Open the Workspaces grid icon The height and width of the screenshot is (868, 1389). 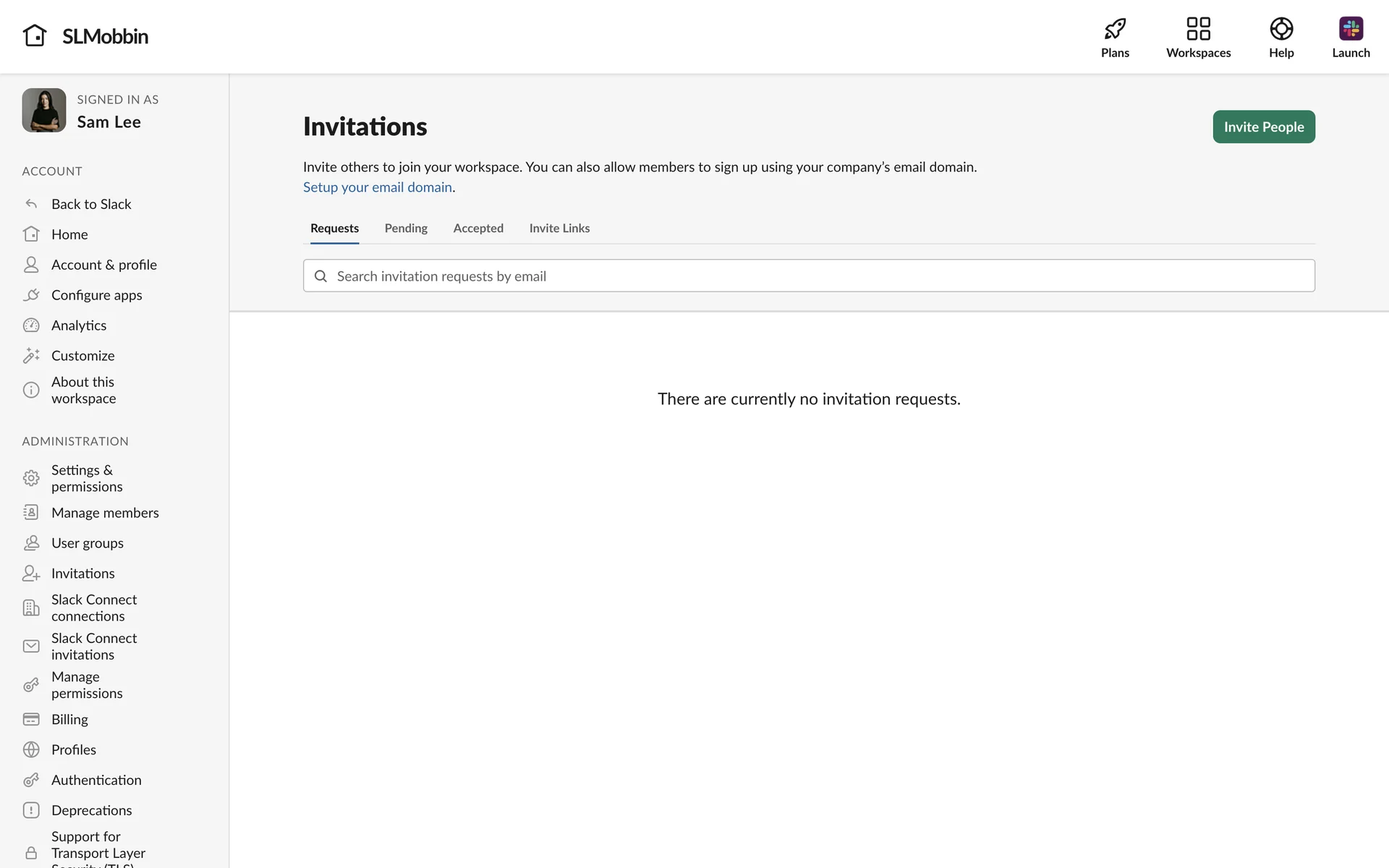[1198, 29]
